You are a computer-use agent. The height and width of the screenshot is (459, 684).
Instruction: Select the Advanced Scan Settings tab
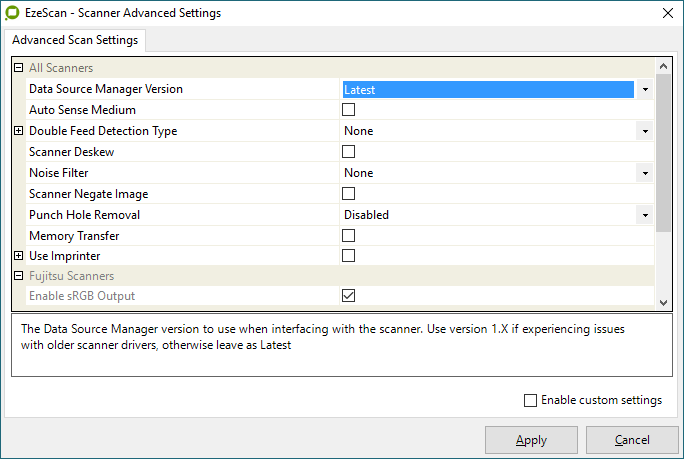click(76, 41)
